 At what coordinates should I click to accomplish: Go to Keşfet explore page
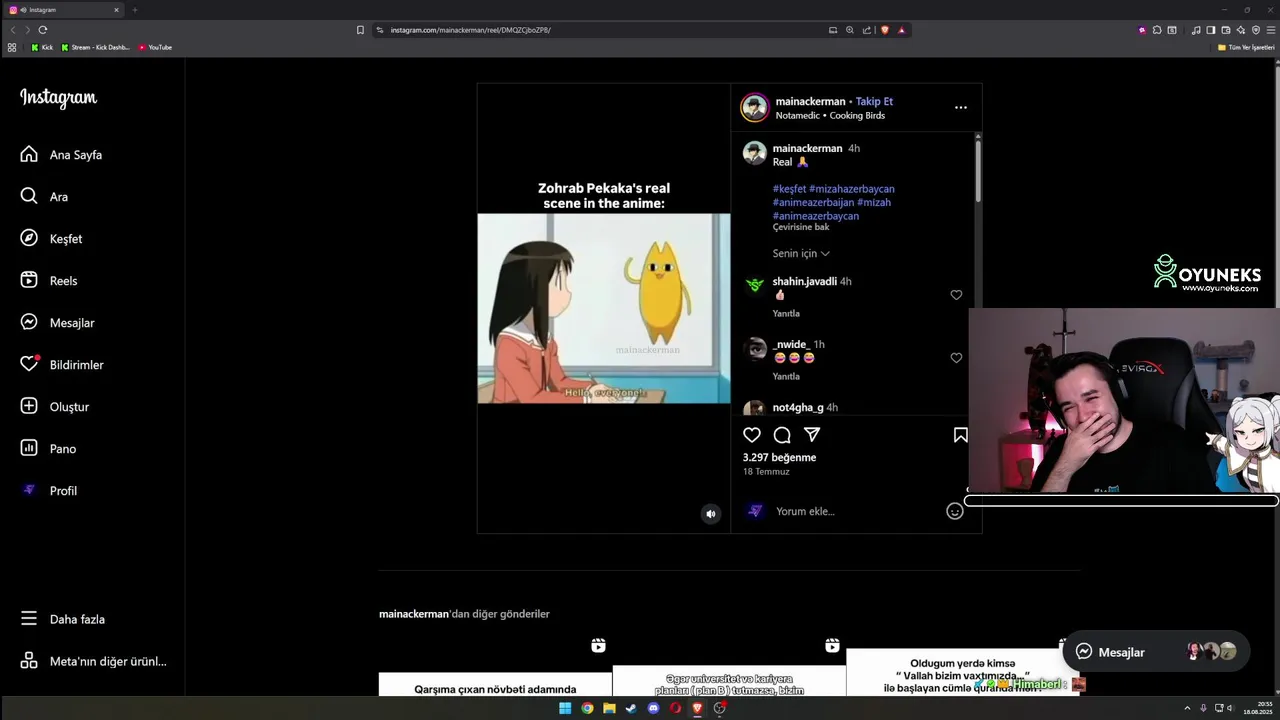[x=52, y=239]
